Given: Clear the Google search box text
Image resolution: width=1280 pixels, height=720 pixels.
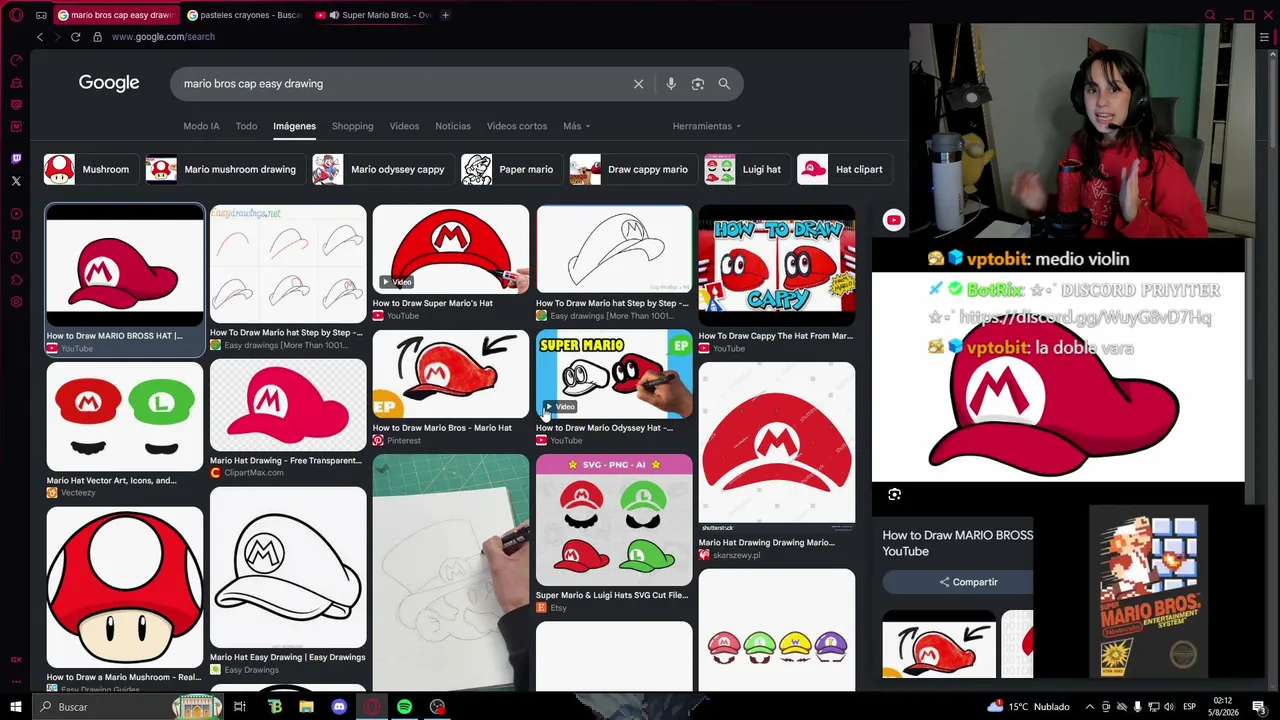Looking at the screenshot, I should point(639,84).
